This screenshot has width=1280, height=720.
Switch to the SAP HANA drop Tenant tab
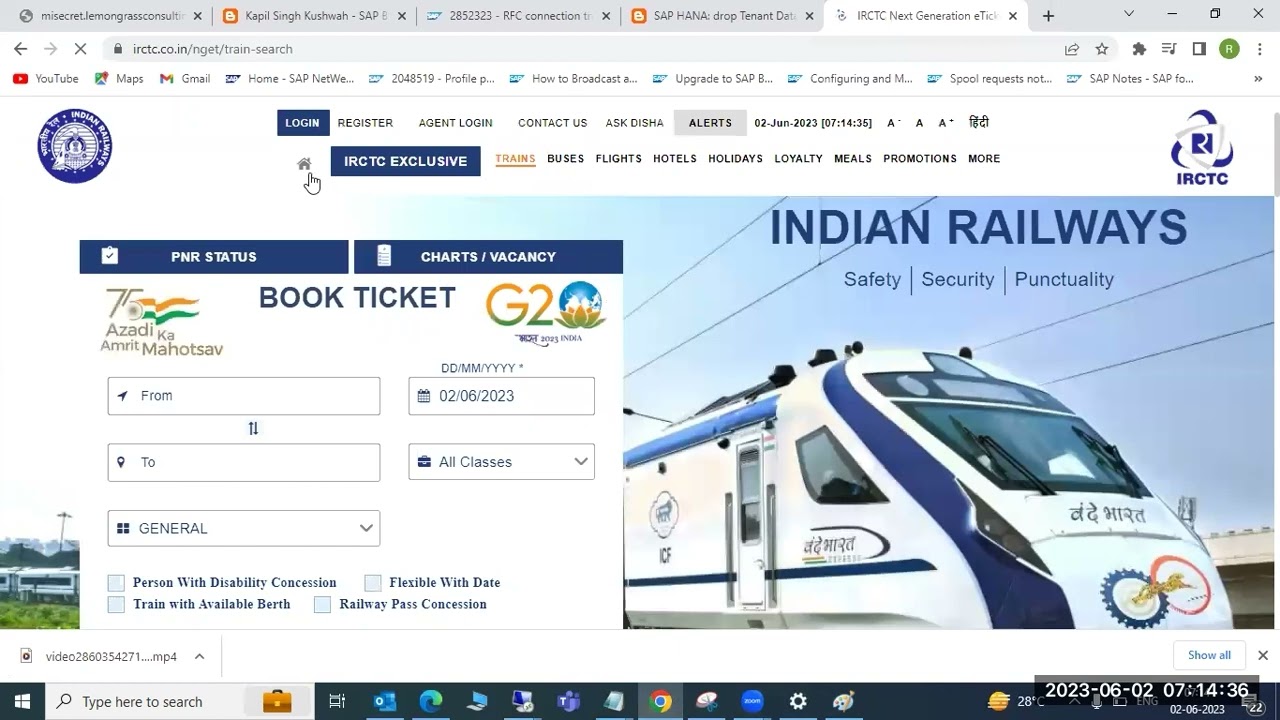pyautogui.click(x=722, y=16)
